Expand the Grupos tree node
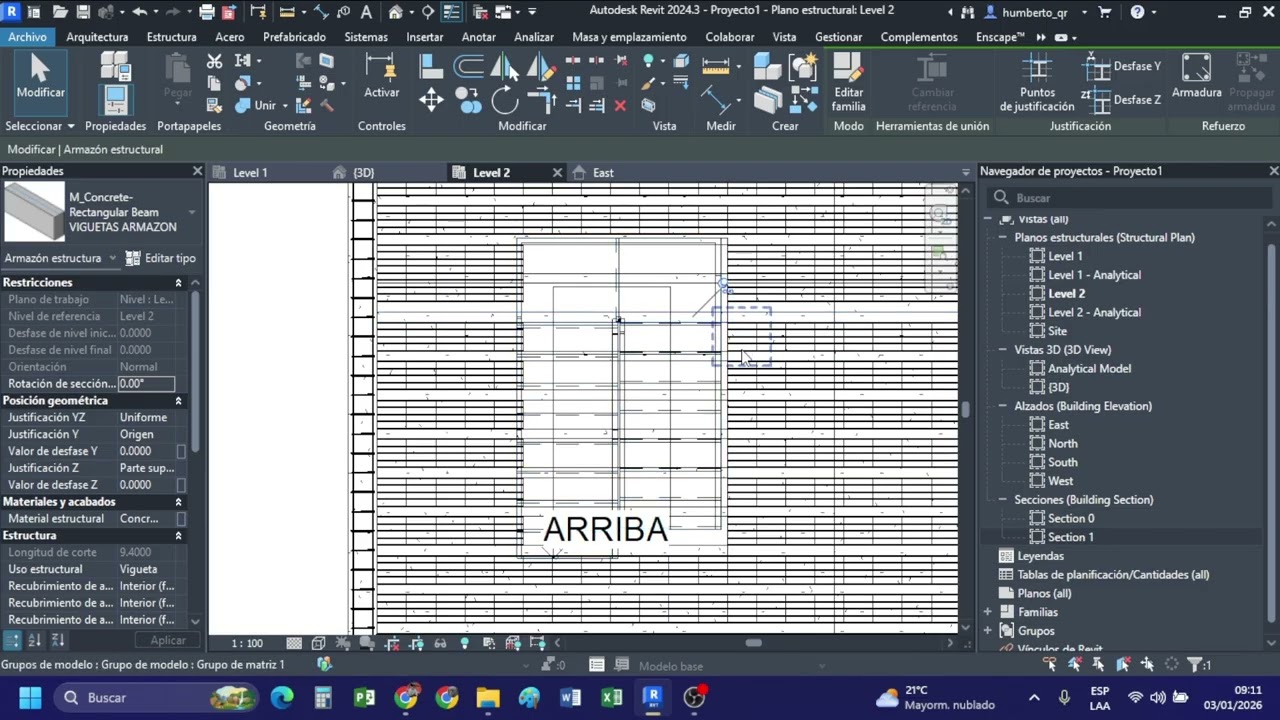 (988, 631)
